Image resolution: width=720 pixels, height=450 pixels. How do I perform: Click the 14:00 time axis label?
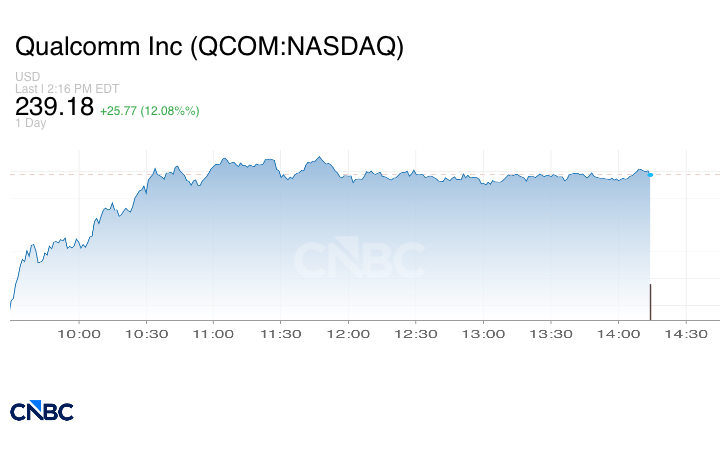pos(618,334)
